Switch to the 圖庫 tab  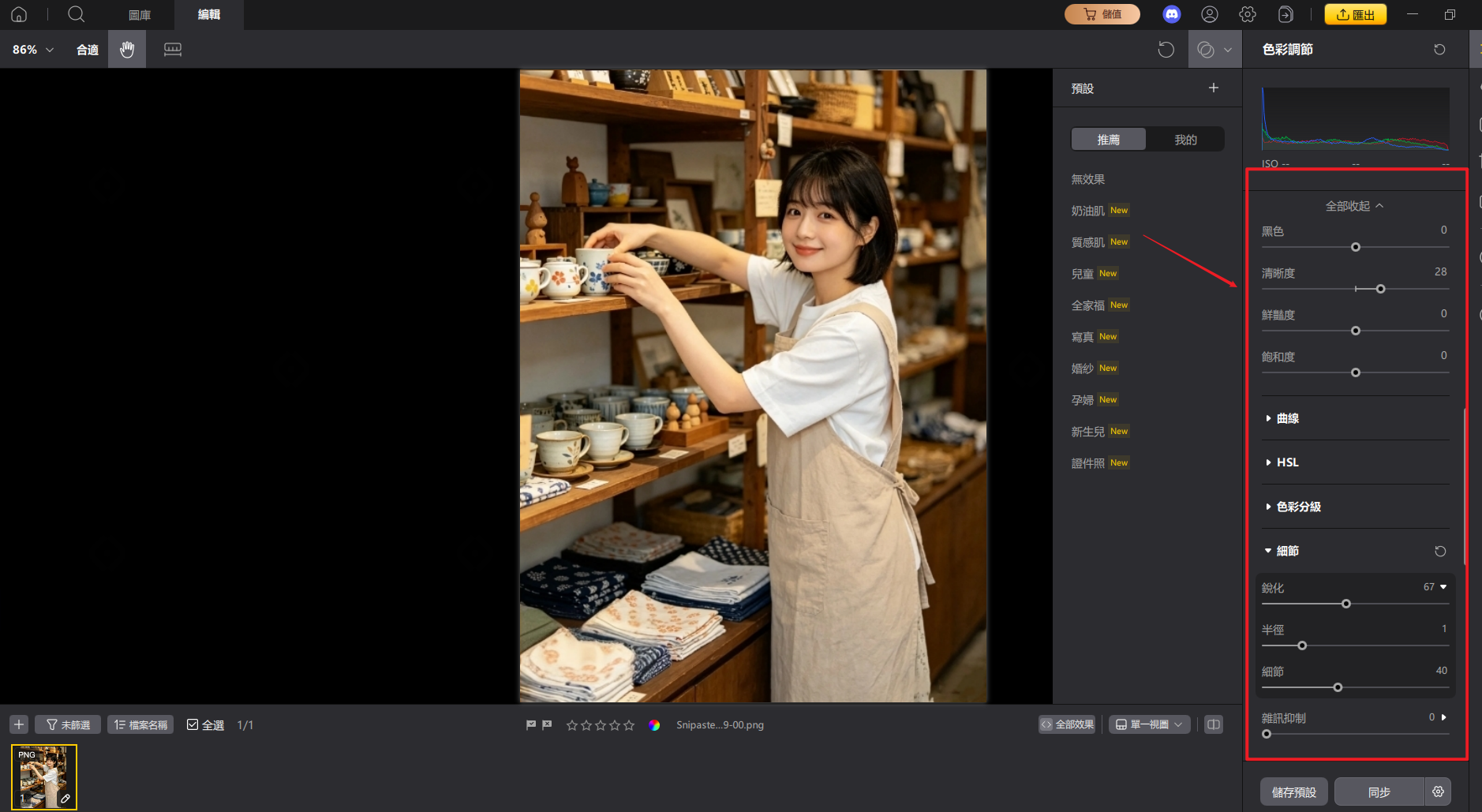point(139,14)
